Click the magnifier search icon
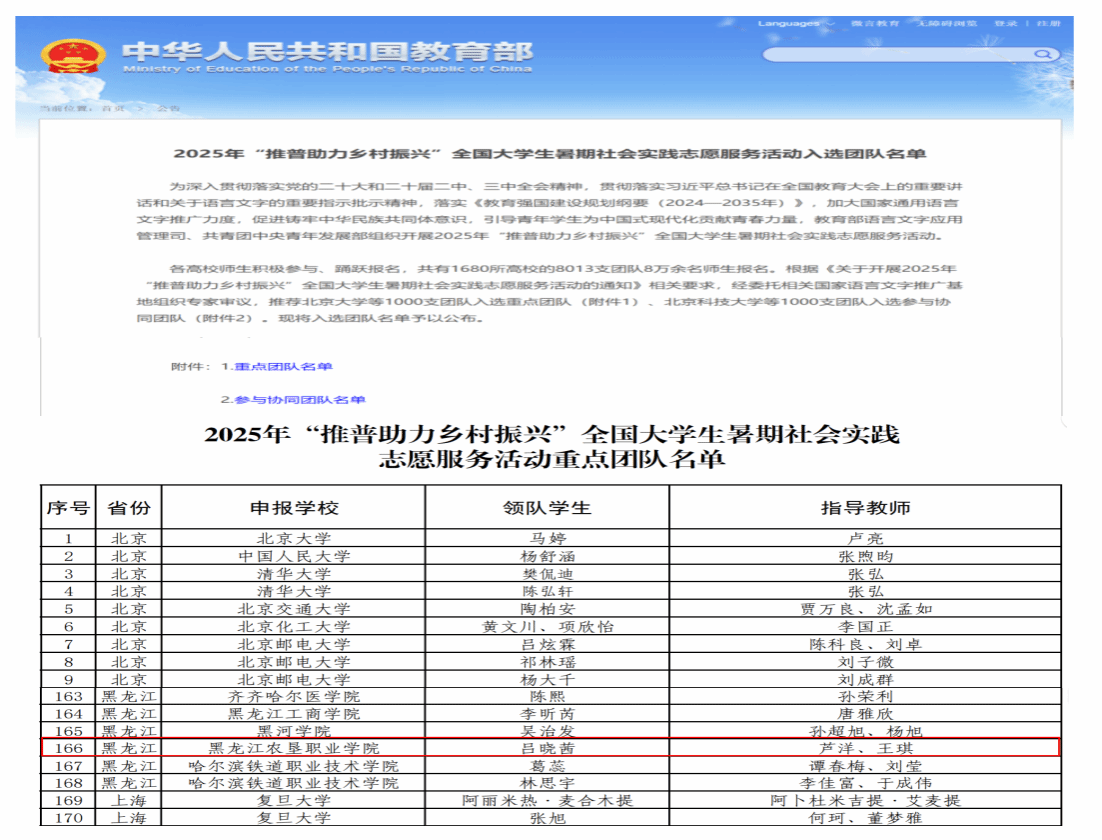This screenshot has width=1102, height=840. [1043, 54]
